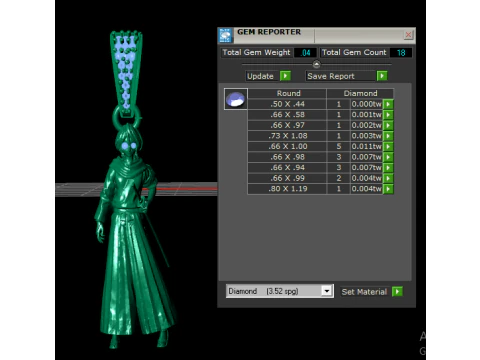The height and width of the screenshot is (360, 480).
Task: Click the Save Report label button
Action: click(x=340, y=76)
